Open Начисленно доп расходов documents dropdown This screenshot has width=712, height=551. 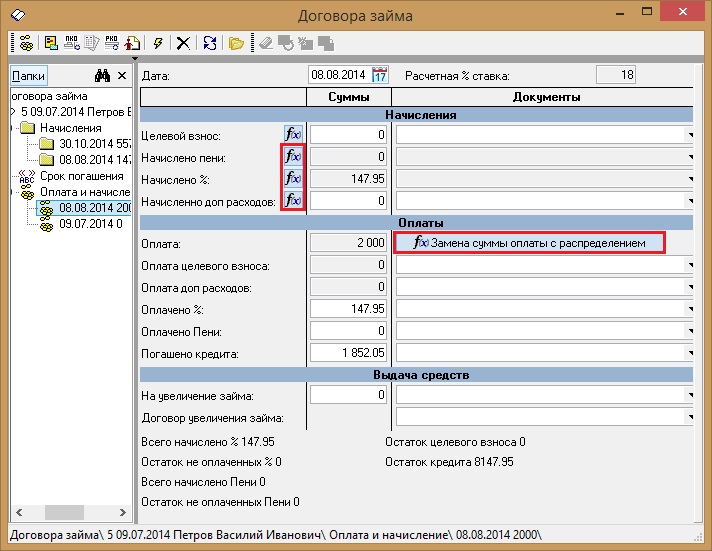pos(690,200)
